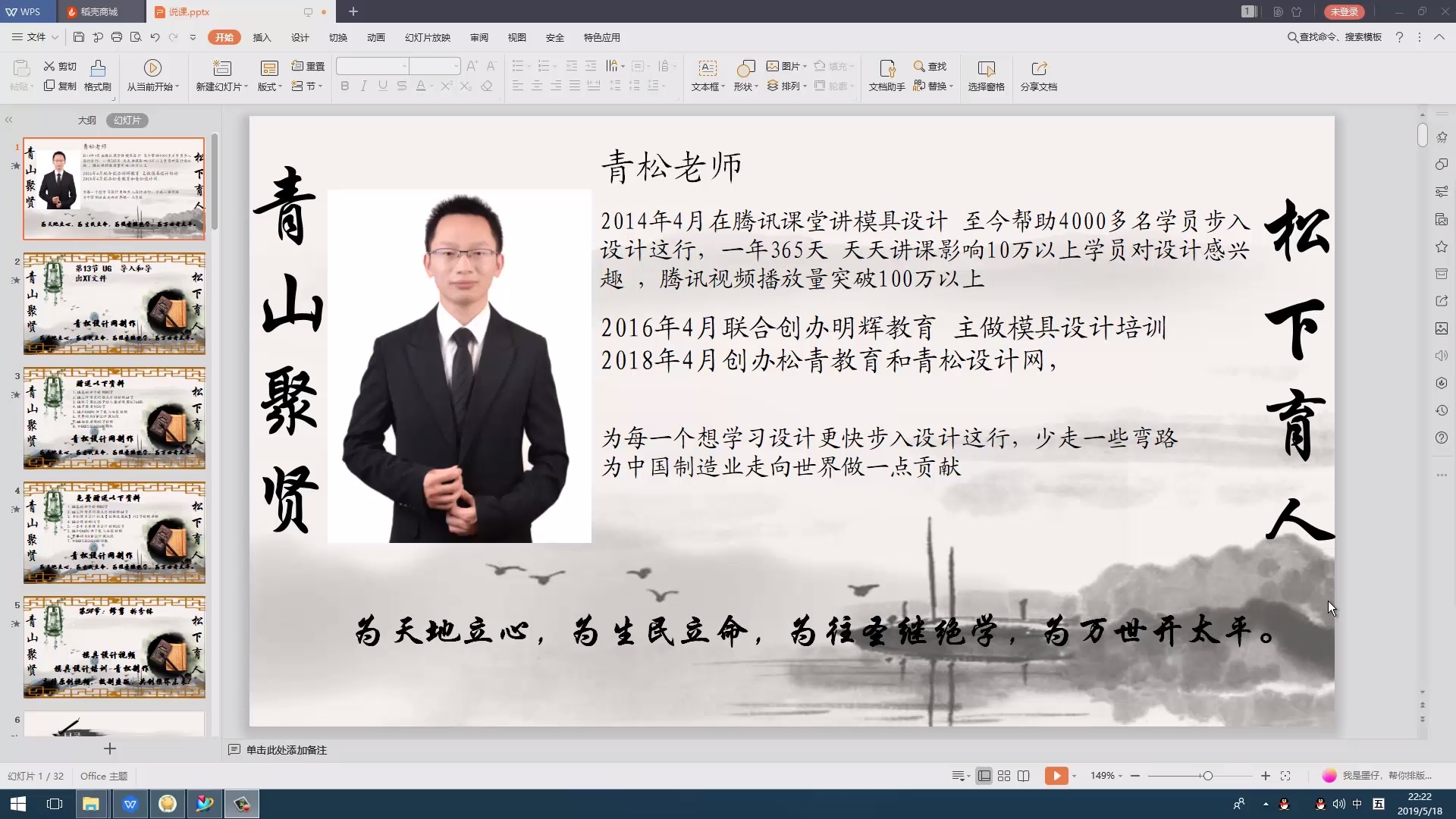Click 单击此处添加备注 to add notes
1456x819 pixels.
[285, 750]
